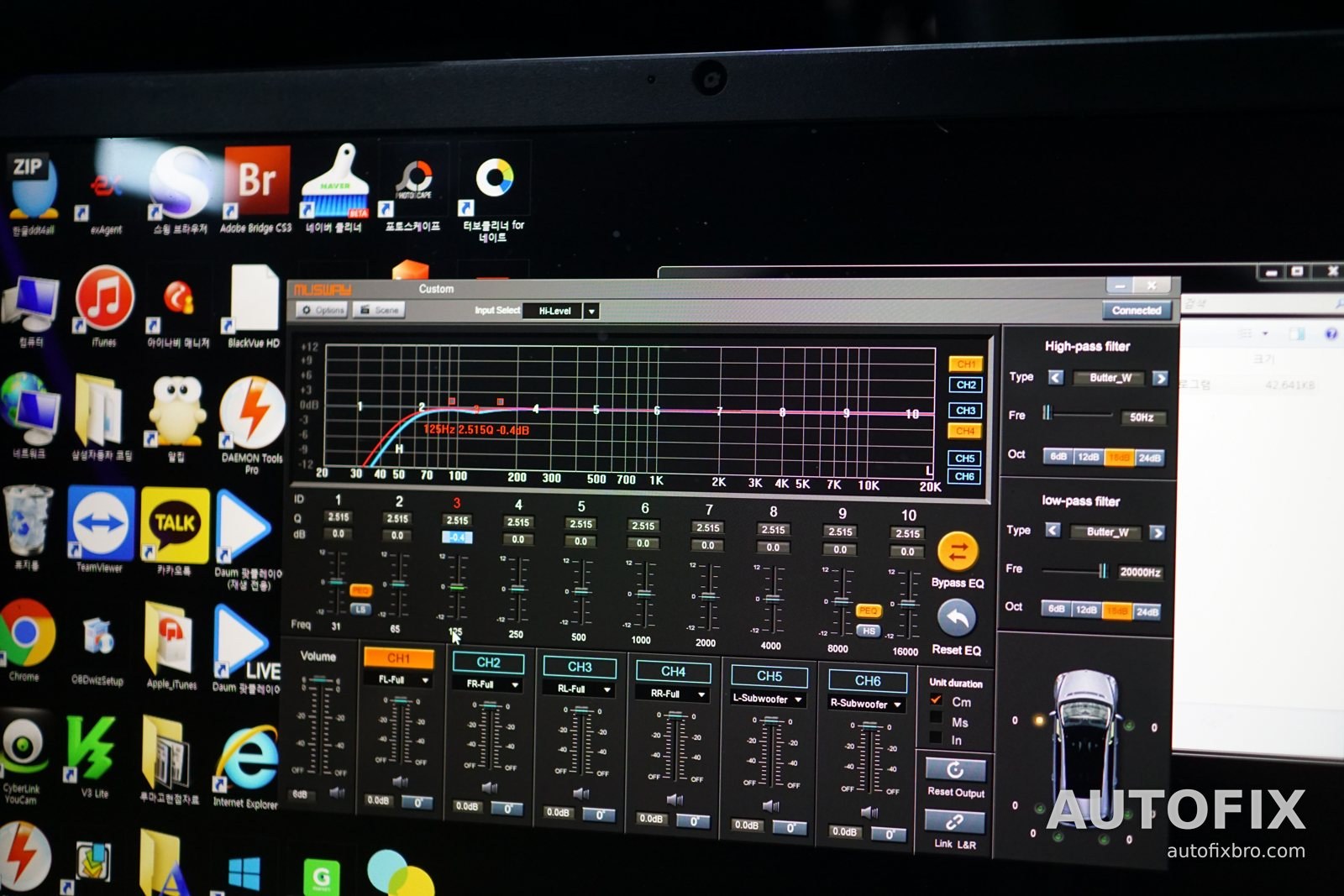
Task: Click the Connected button
Action: (x=1136, y=311)
